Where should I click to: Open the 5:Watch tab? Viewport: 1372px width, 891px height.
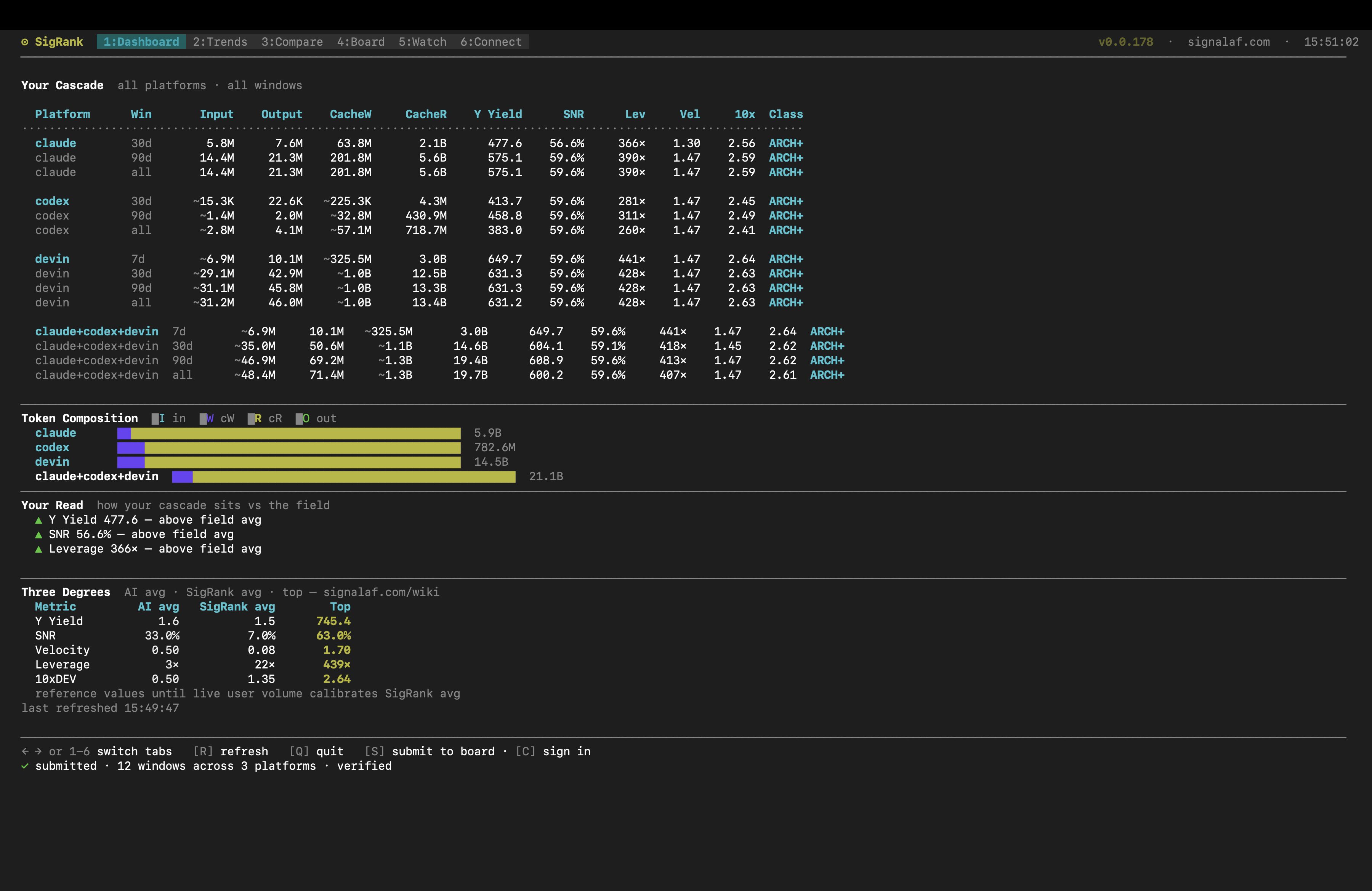tap(423, 42)
